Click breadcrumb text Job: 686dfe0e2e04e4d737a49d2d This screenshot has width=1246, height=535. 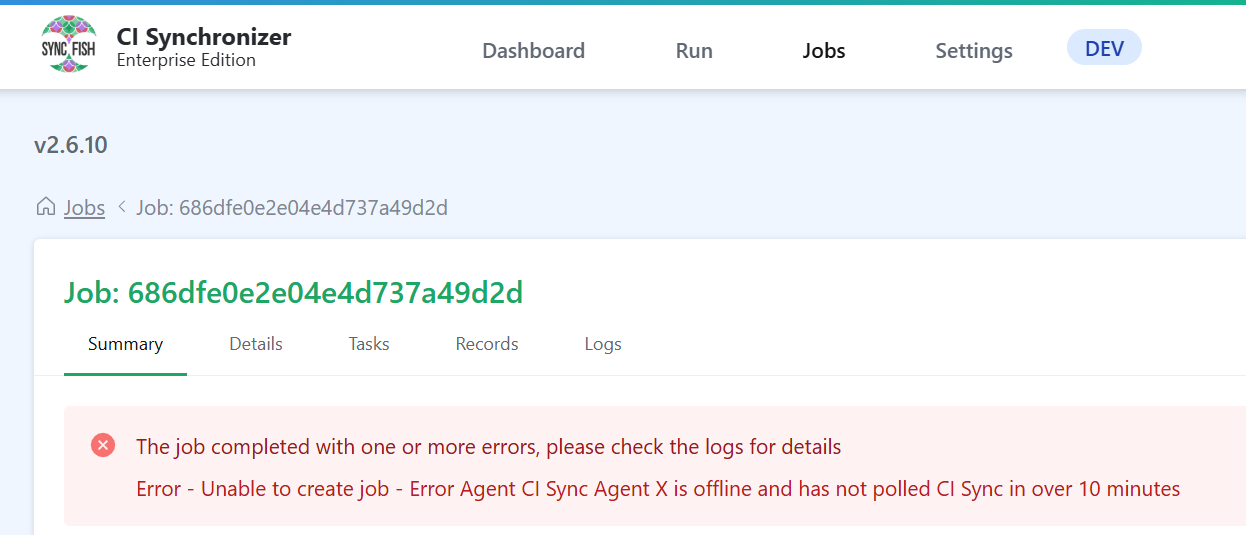(292, 208)
